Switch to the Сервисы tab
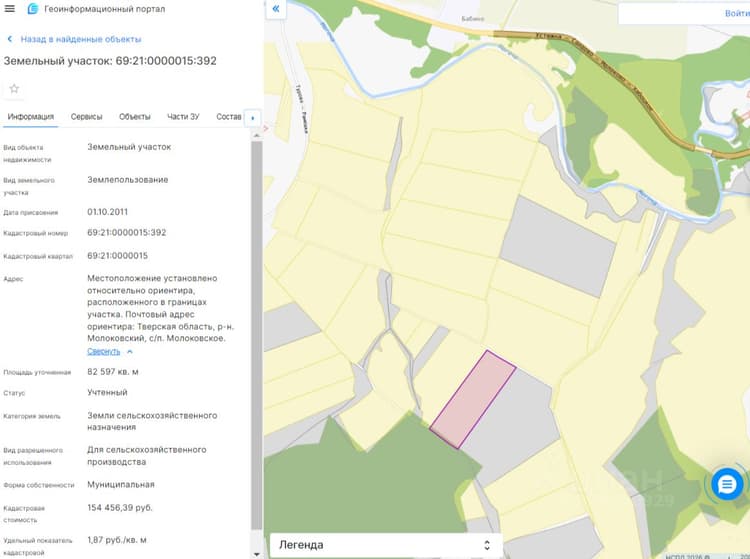The height and width of the screenshot is (559, 750). [87, 117]
